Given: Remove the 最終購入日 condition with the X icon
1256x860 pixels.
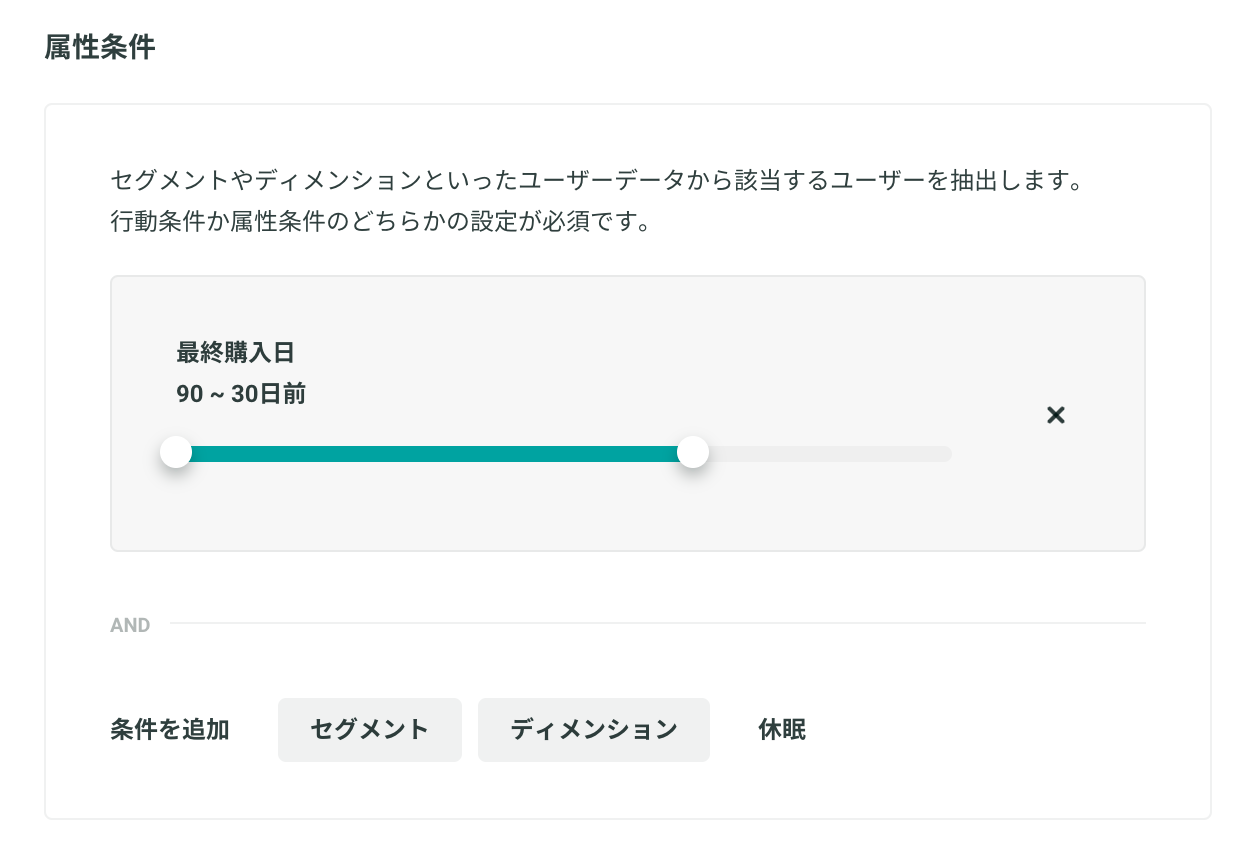Looking at the screenshot, I should point(1055,415).
